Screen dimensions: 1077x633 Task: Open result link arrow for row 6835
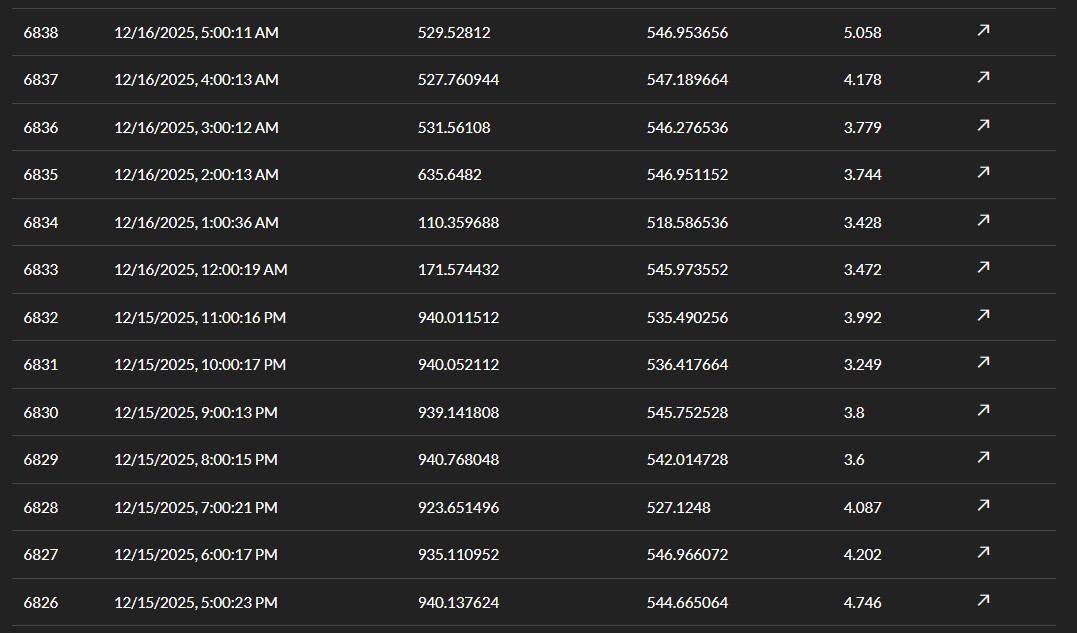[x=983, y=173]
